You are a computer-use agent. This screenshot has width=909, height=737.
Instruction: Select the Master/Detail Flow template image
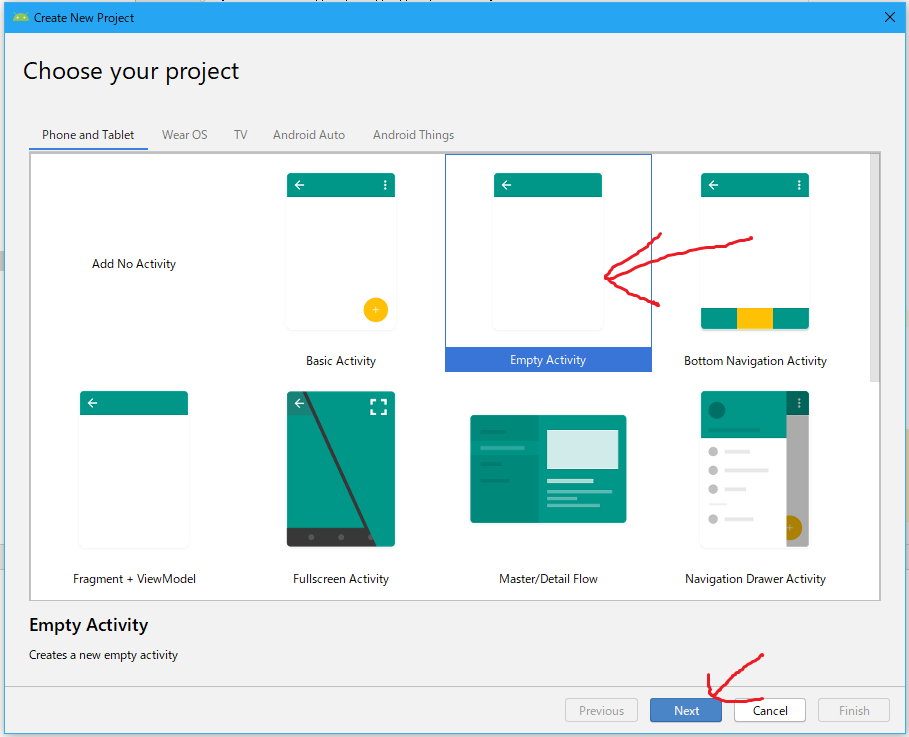(548, 469)
